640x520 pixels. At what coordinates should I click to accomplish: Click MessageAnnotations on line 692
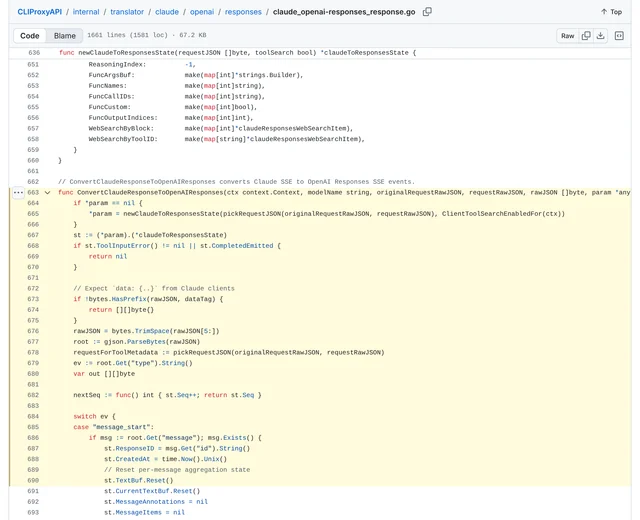[x=150, y=502]
